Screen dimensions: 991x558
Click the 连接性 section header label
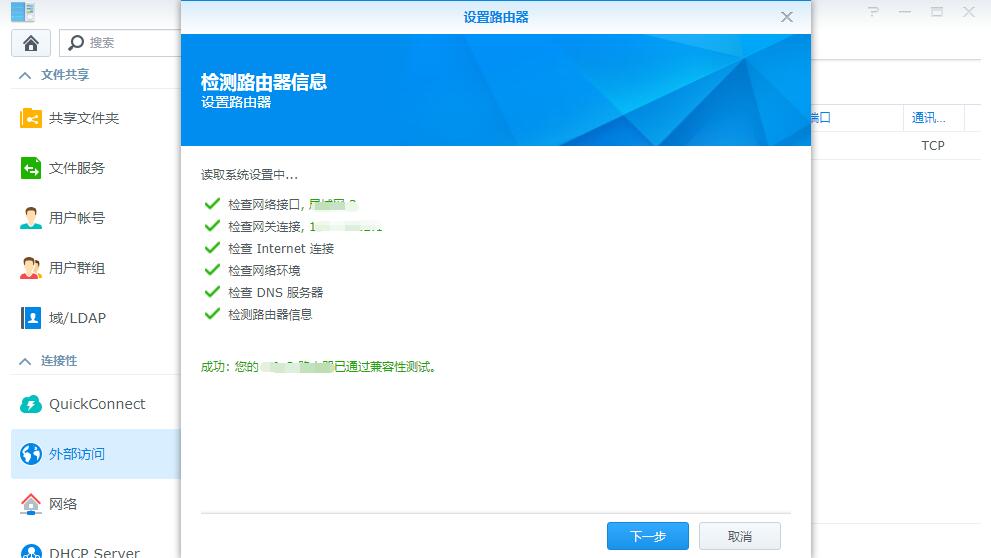[x=59, y=361]
